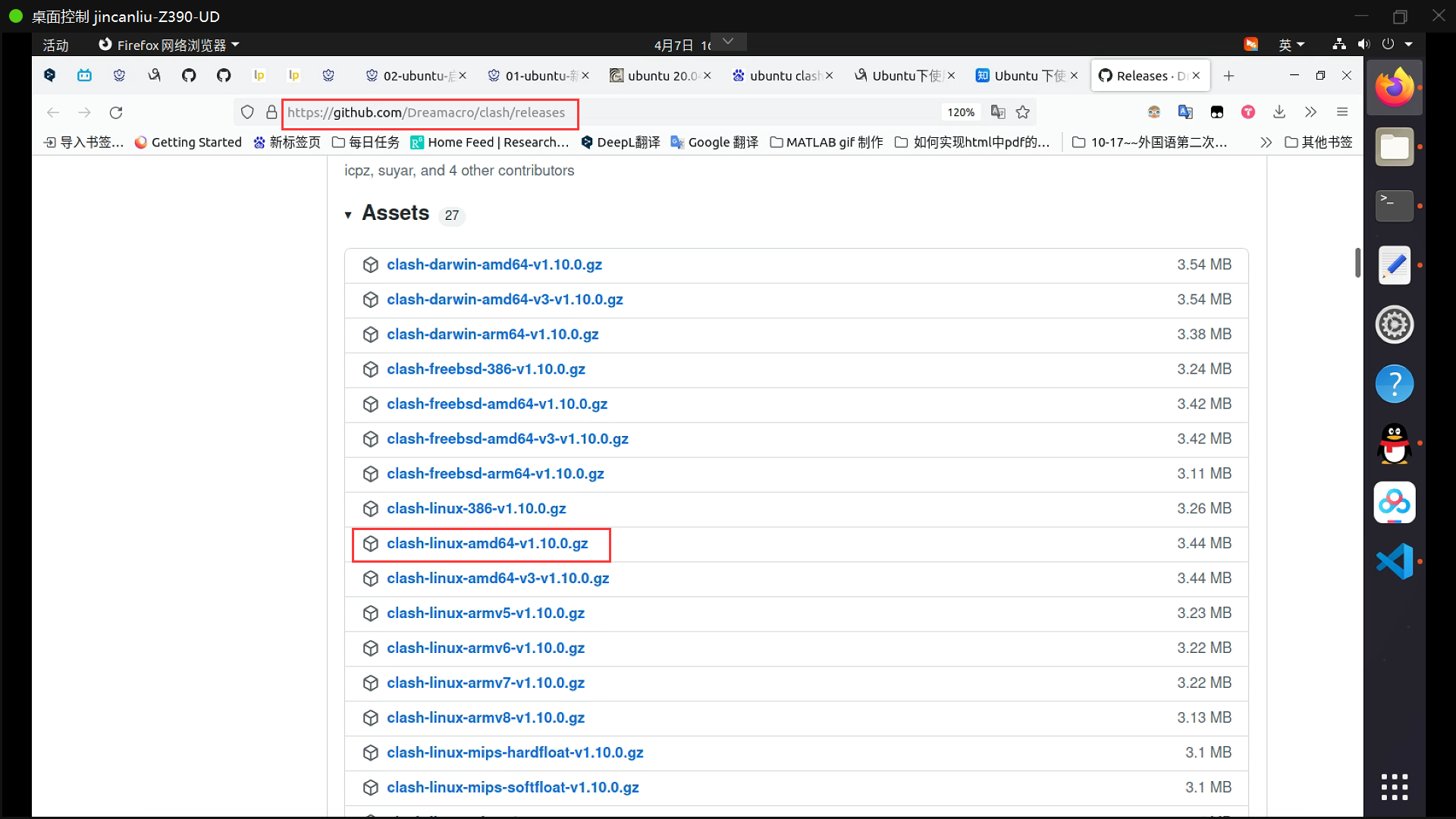Screen dimensions: 1456x819
Task: Launch Visual Studio Code from the dock
Action: point(1394,561)
